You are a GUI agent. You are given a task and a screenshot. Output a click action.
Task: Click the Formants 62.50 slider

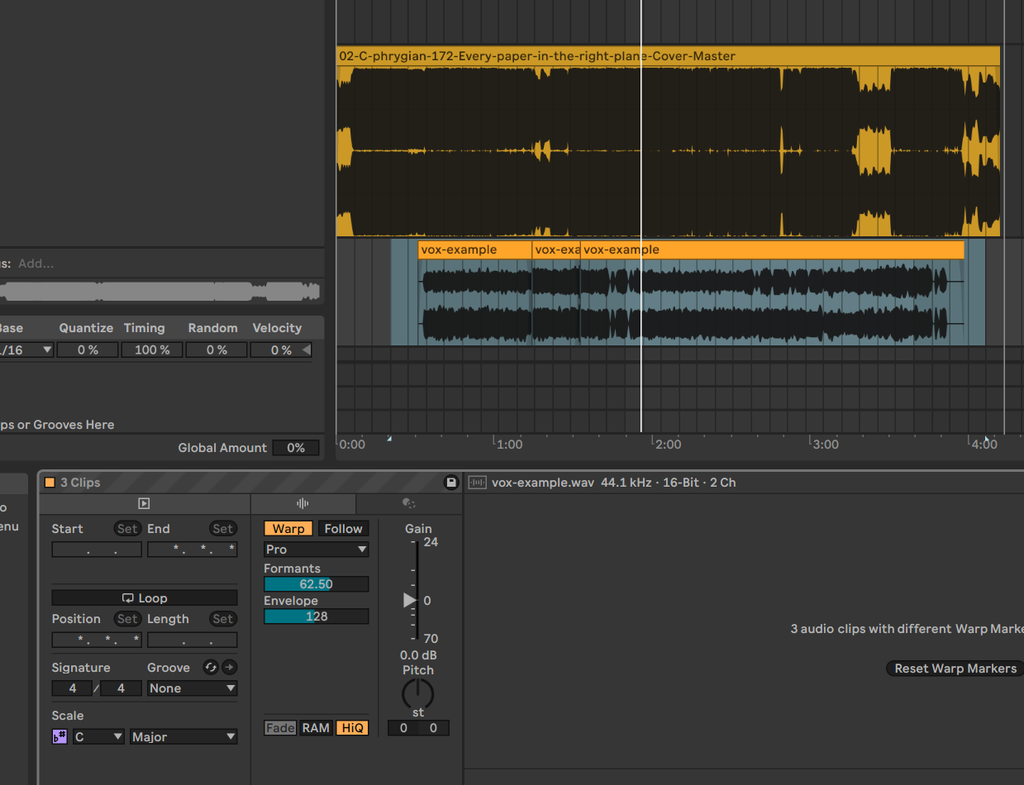[316, 584]
